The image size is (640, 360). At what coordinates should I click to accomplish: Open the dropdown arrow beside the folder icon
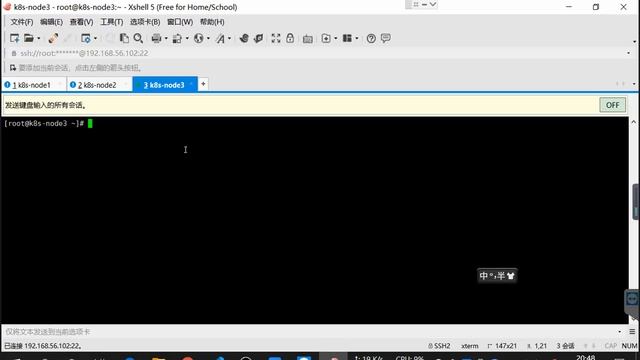tap(39, 38)
